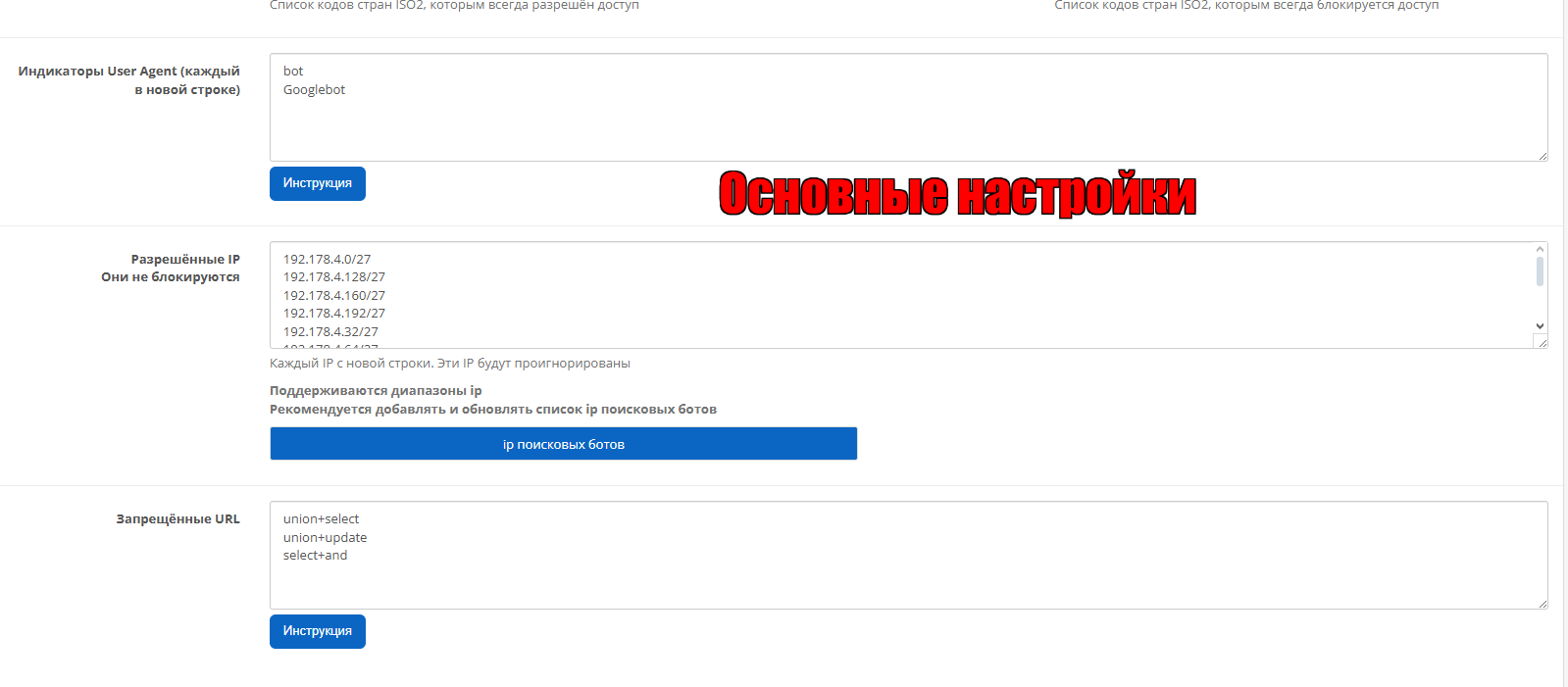Click the Инструкция button under Запрещённые URL

317,631
